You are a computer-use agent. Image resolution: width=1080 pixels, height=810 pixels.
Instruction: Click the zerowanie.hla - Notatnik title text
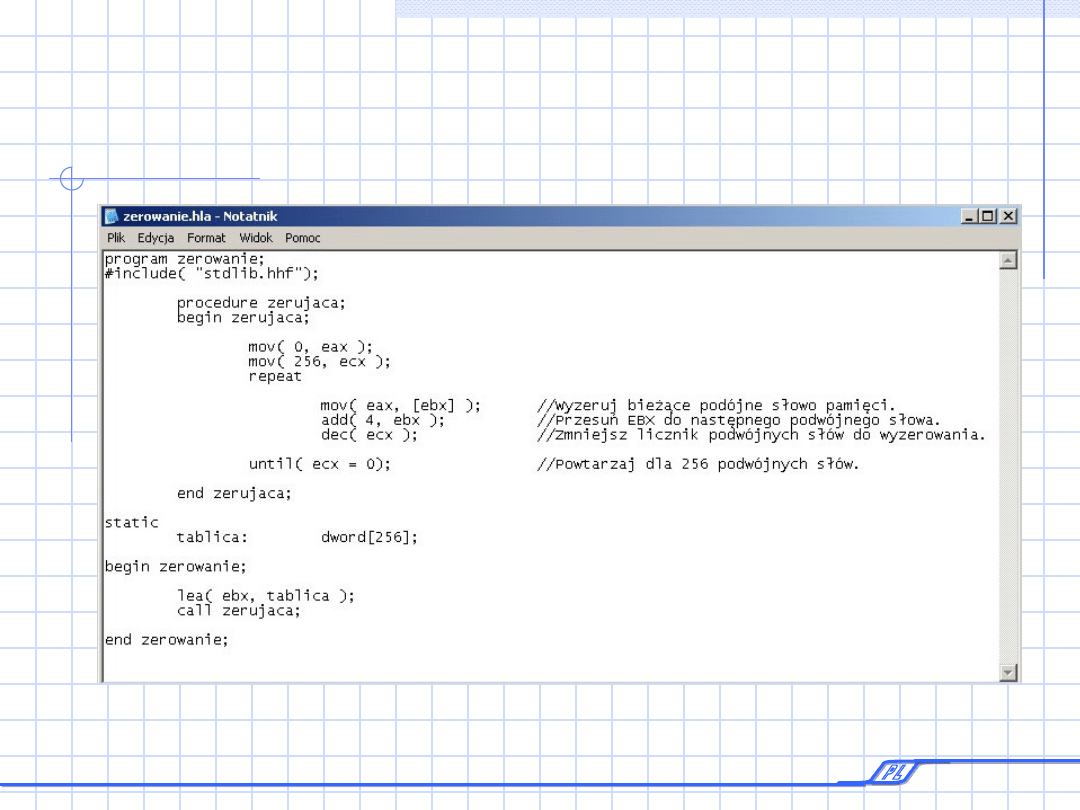tap(200, 216)
